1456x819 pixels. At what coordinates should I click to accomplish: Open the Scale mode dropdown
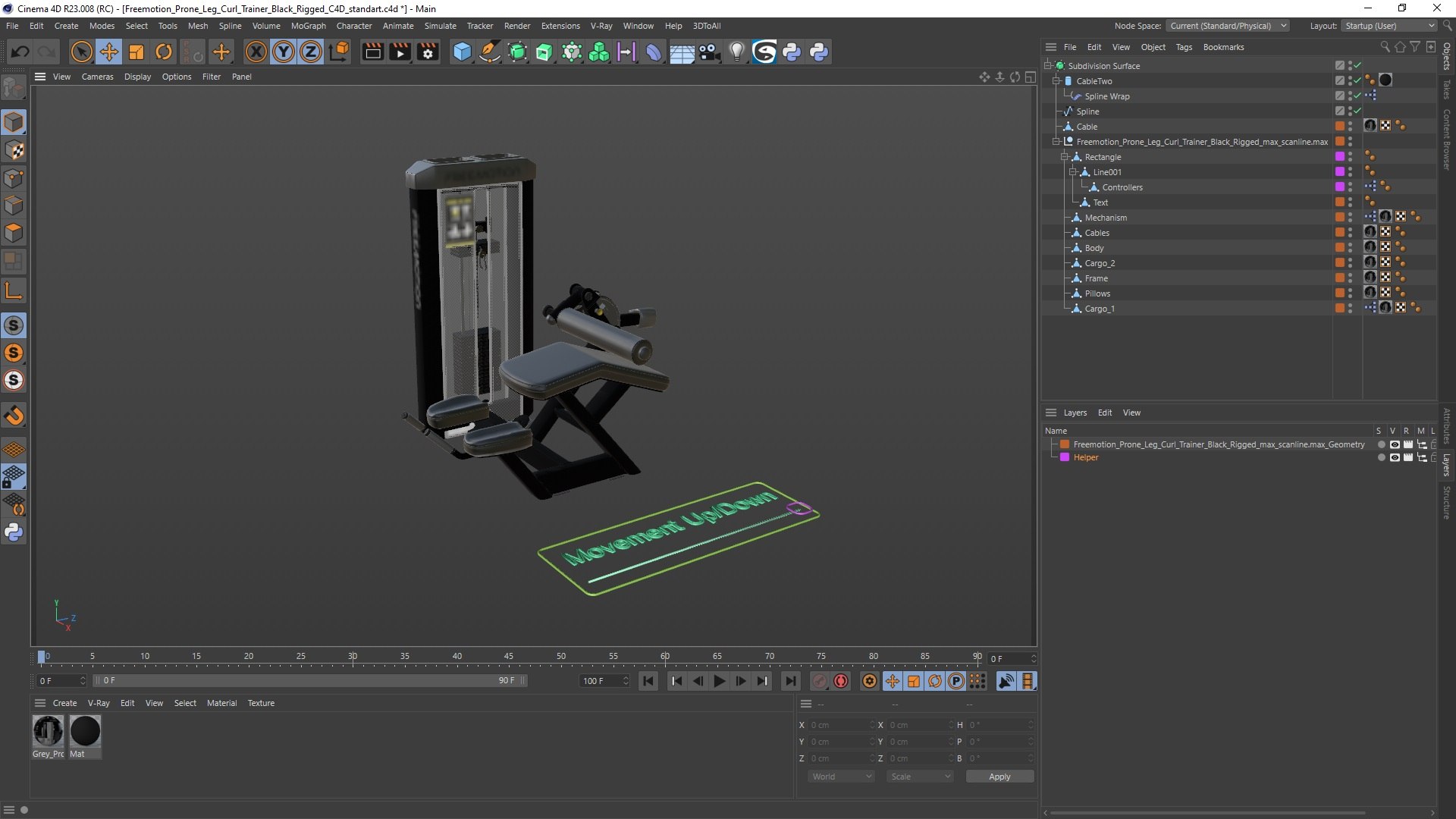(x=919, y=777)
